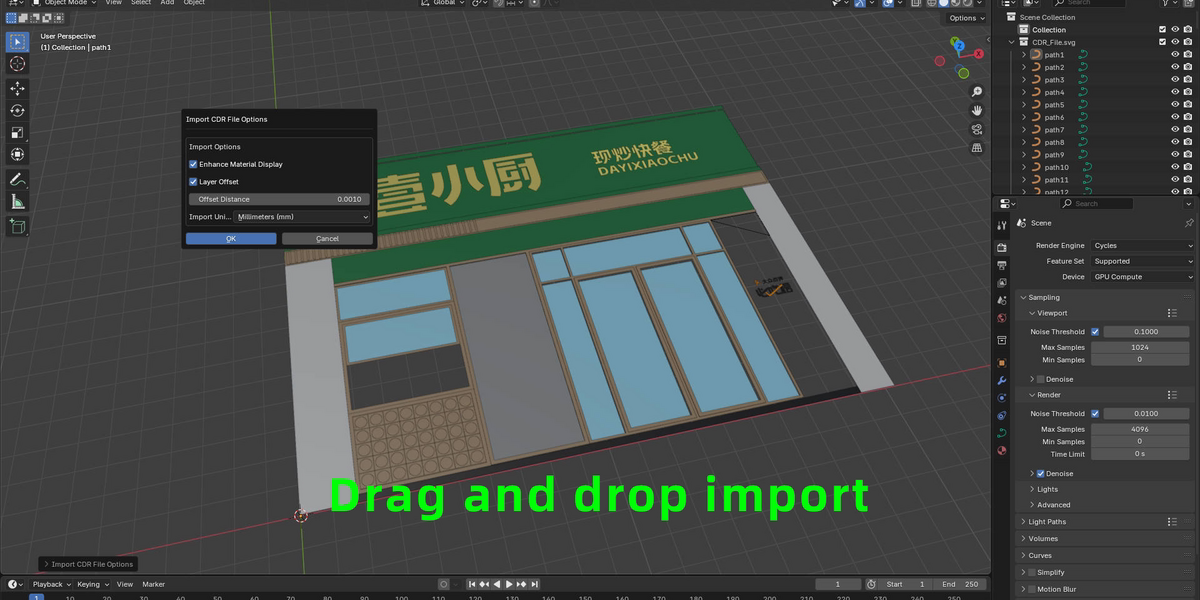Adjust the Offset Distance slider
Viewport: 1200px width, 600px height.
279,199
